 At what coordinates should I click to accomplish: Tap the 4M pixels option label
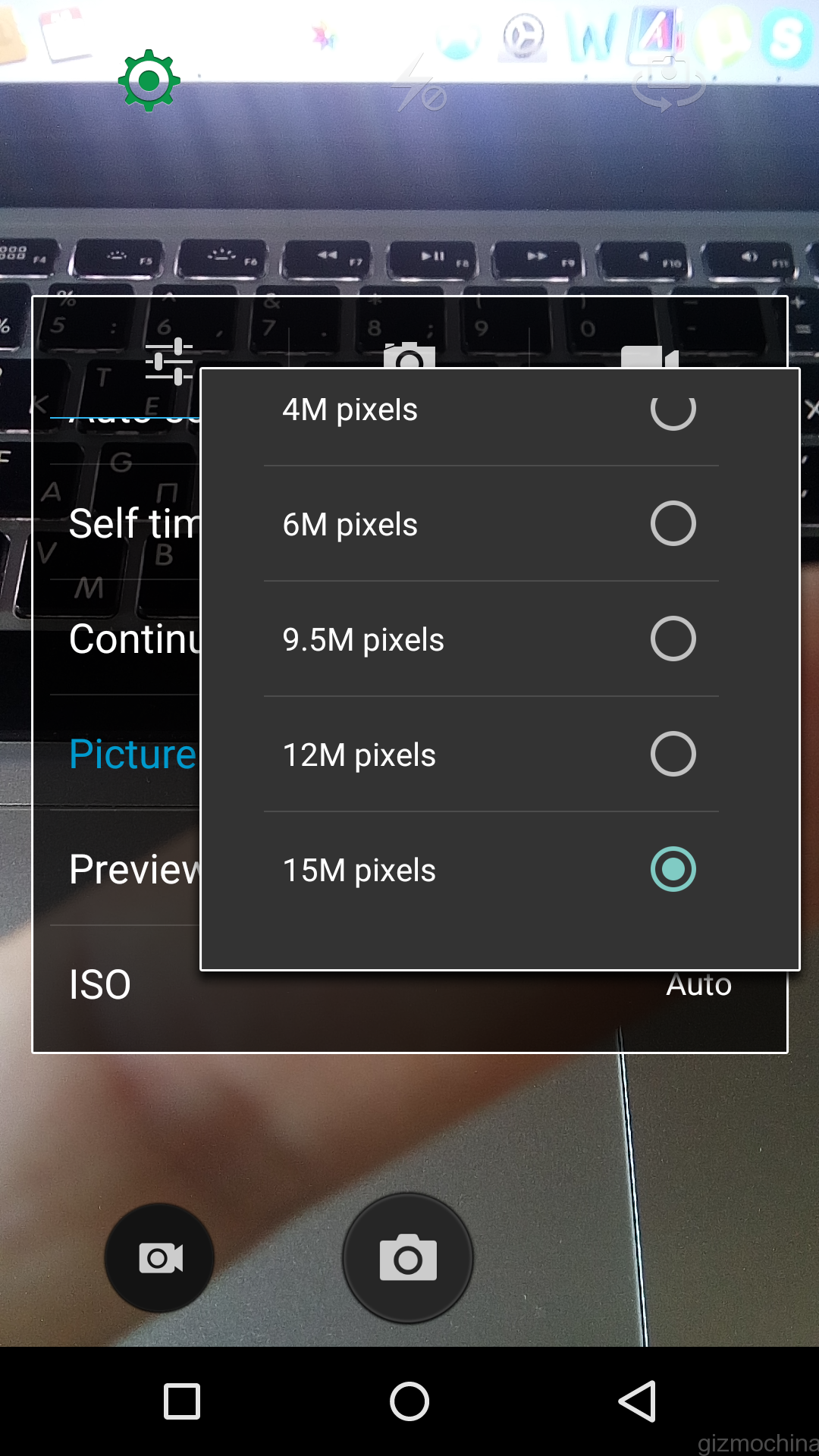pos(350,410)
